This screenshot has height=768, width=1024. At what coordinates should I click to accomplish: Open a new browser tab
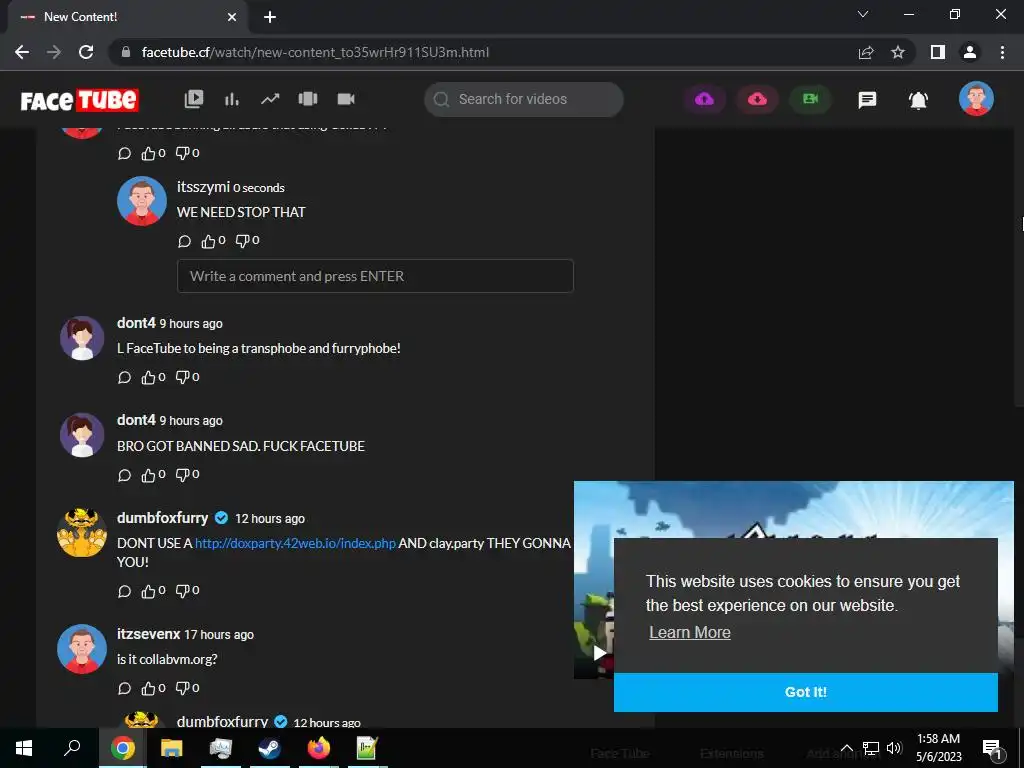pos(270,17)
